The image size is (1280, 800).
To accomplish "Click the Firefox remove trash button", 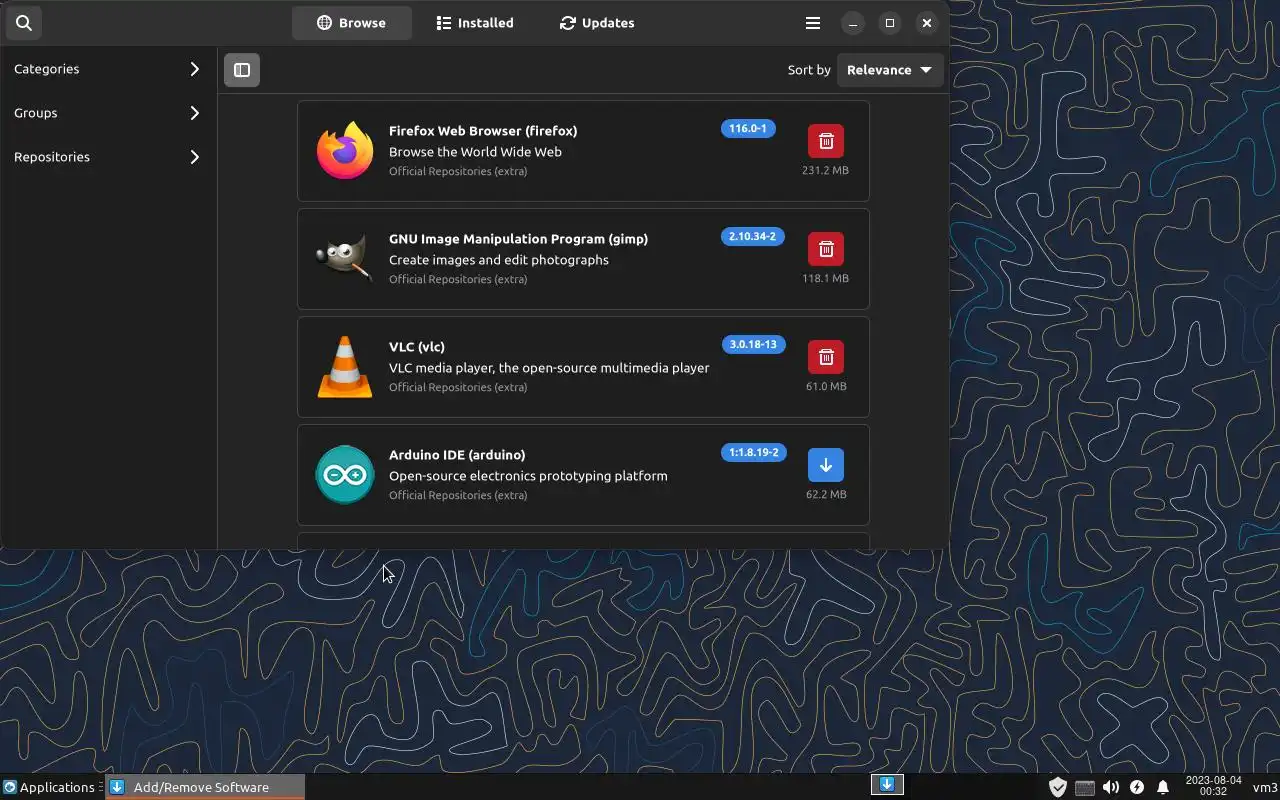I will click(x=826, y=141).
